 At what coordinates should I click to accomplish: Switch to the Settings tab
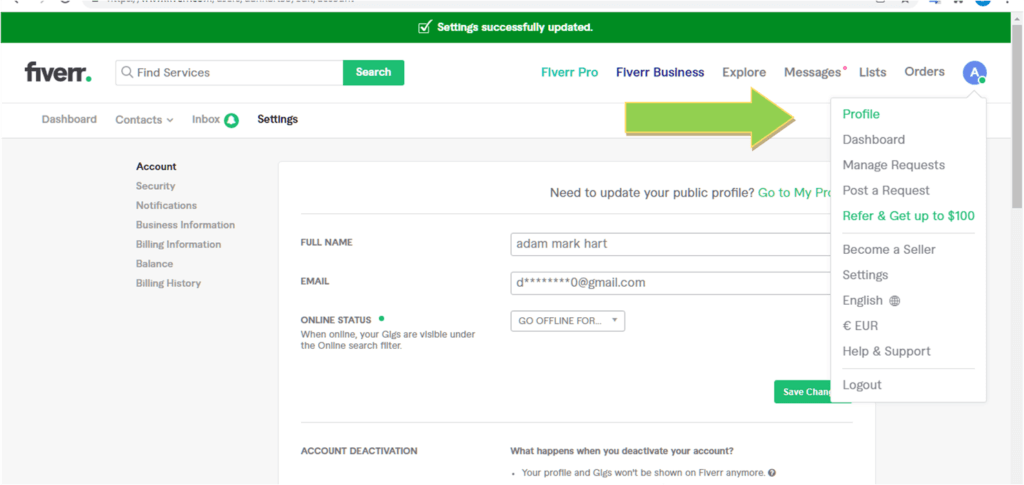[278, 119]
